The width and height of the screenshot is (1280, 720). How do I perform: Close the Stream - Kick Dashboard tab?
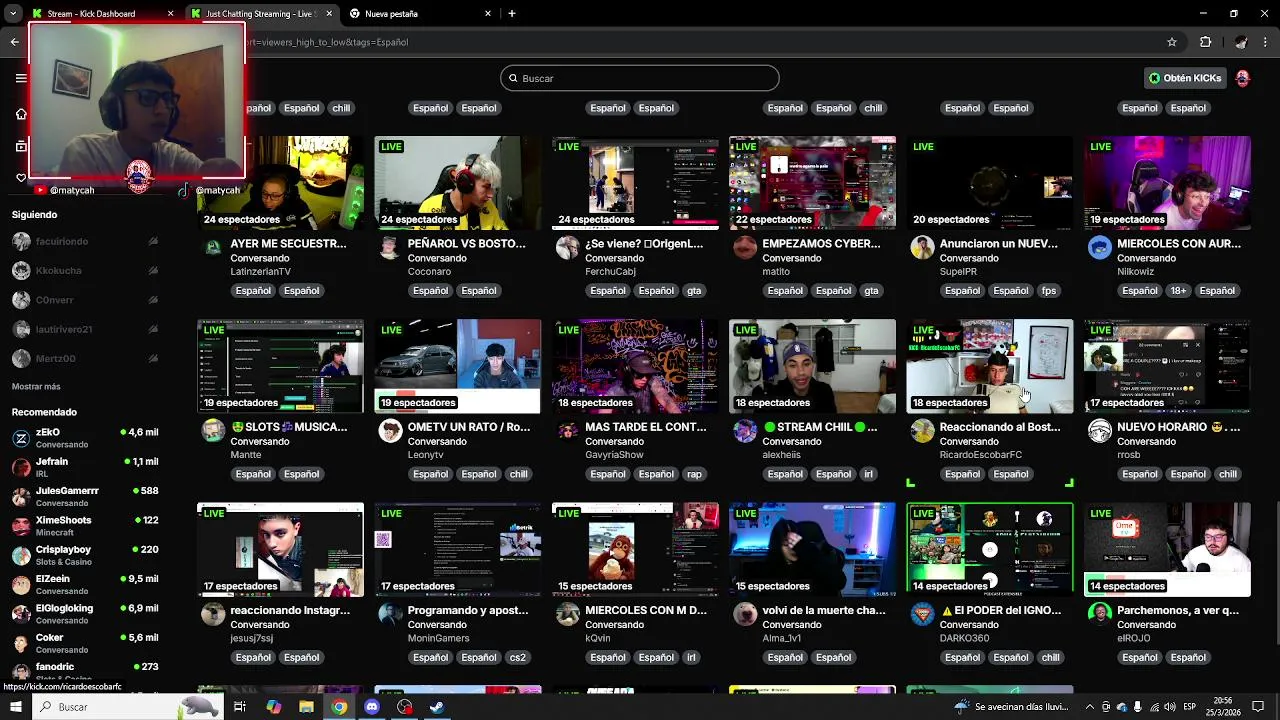point(170,14)
